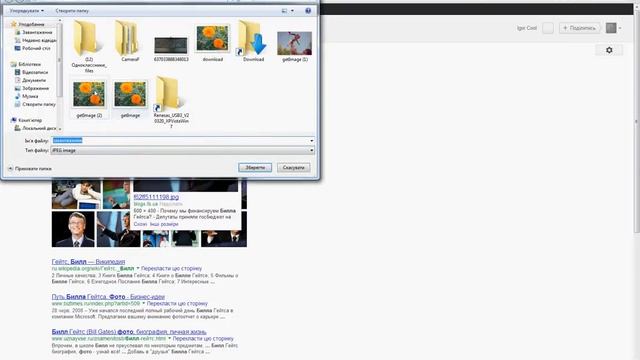Click the + Поділитись button in browser
640x360 pixels.
click(580, 28)
